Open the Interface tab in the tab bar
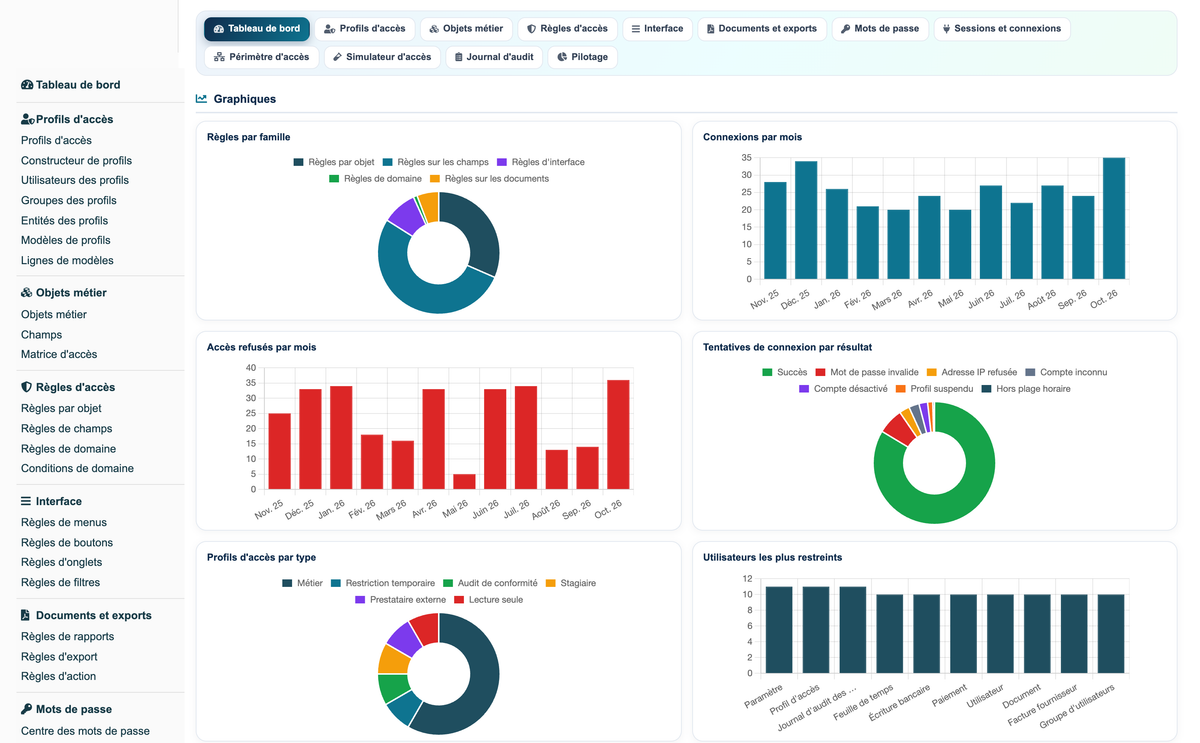The height and width of the screenshot is (743, 1200). pos(657,29)
